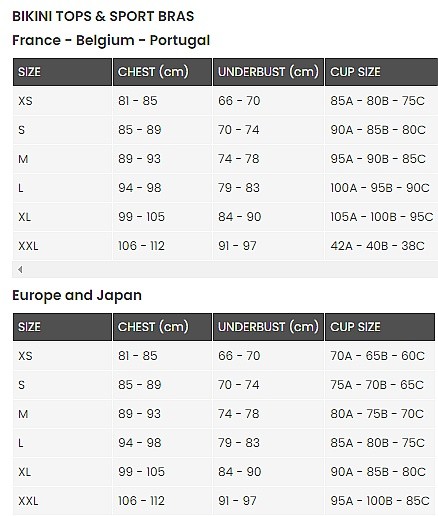Click CHEST (cm) header in France table
The image size is (438, 516).
click(x=162, y=72)
